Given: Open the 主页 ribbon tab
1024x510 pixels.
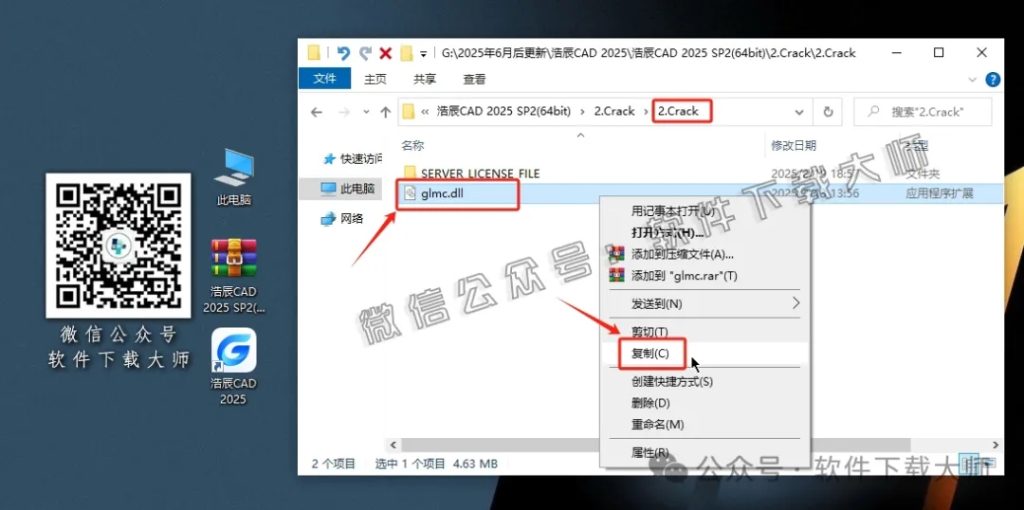Looking at the screenshot, I should pyautogui.click(x=376, y=79).
